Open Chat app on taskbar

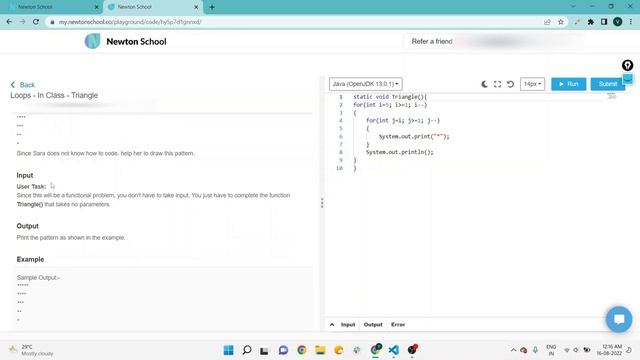(x=283, y=350)
